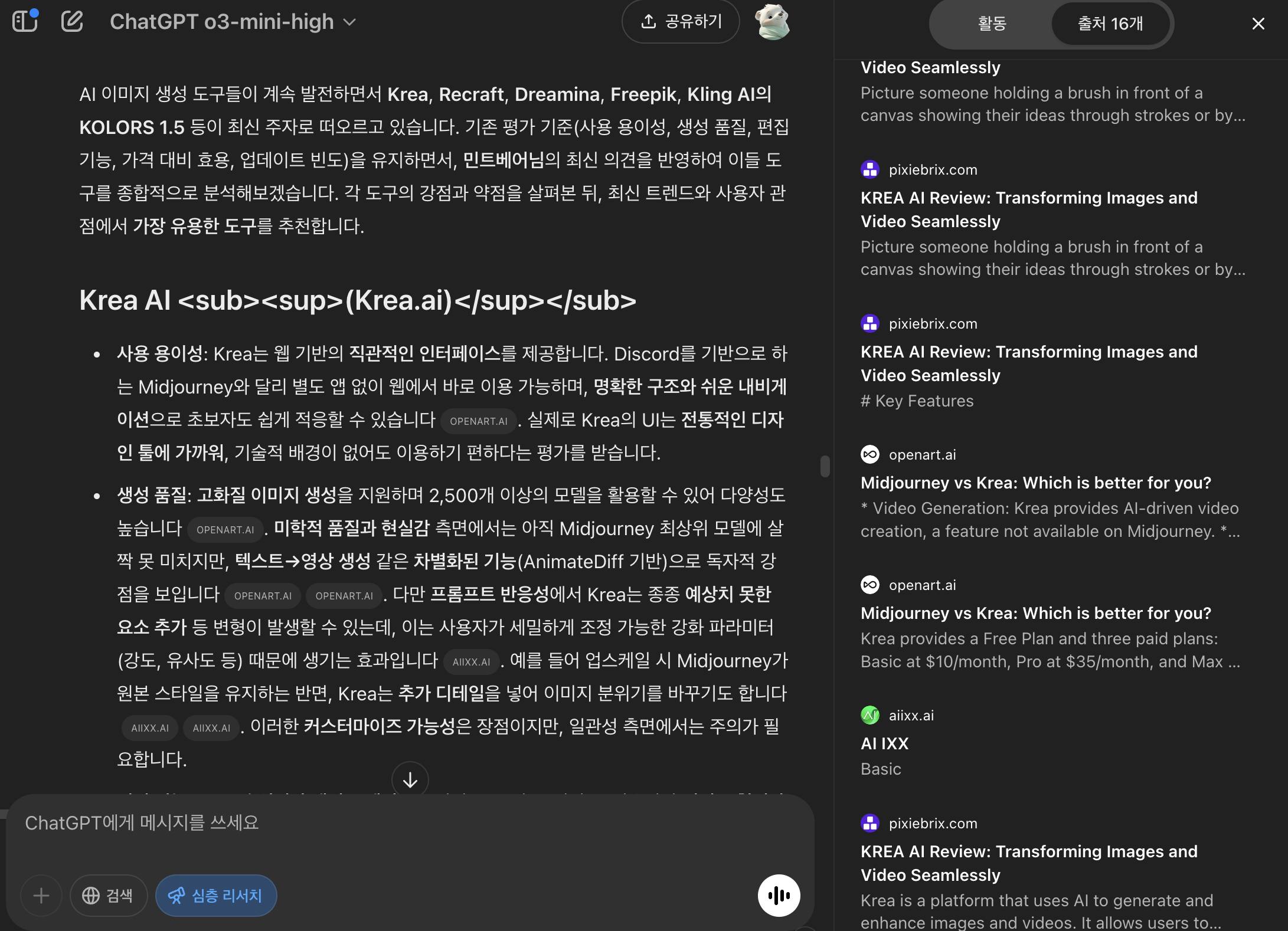Open 'Midjourney vs Krea' Video Generation source link

click(1035, 483)
